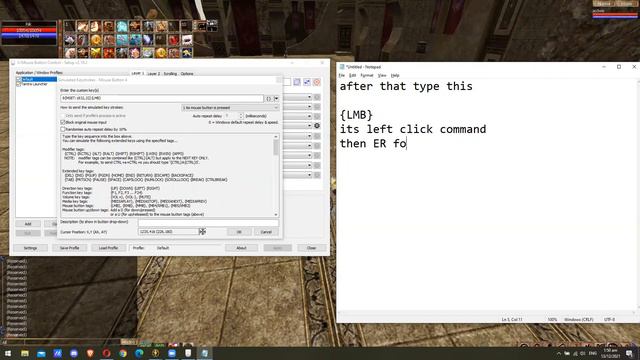This screenshot has width=640, height=360.
Task: Open Notepad Format menu
Action: coord(367,76)
